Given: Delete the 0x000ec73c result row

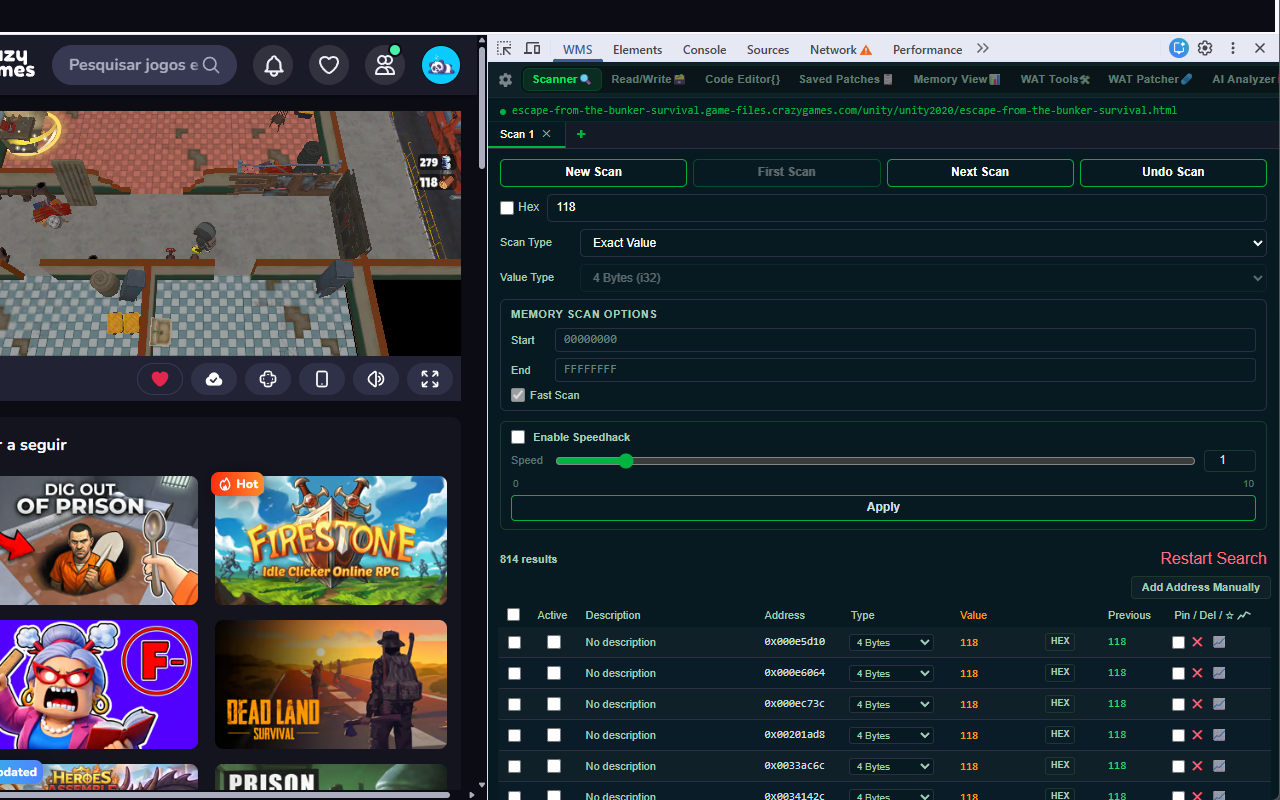Looking at the screenshot, I should click(1197, 704).
